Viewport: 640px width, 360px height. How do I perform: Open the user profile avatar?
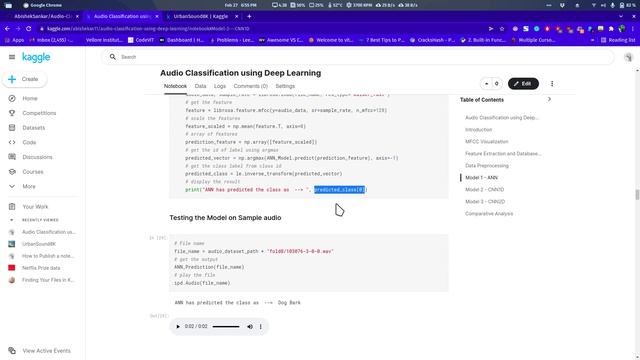tap(628, 58)
